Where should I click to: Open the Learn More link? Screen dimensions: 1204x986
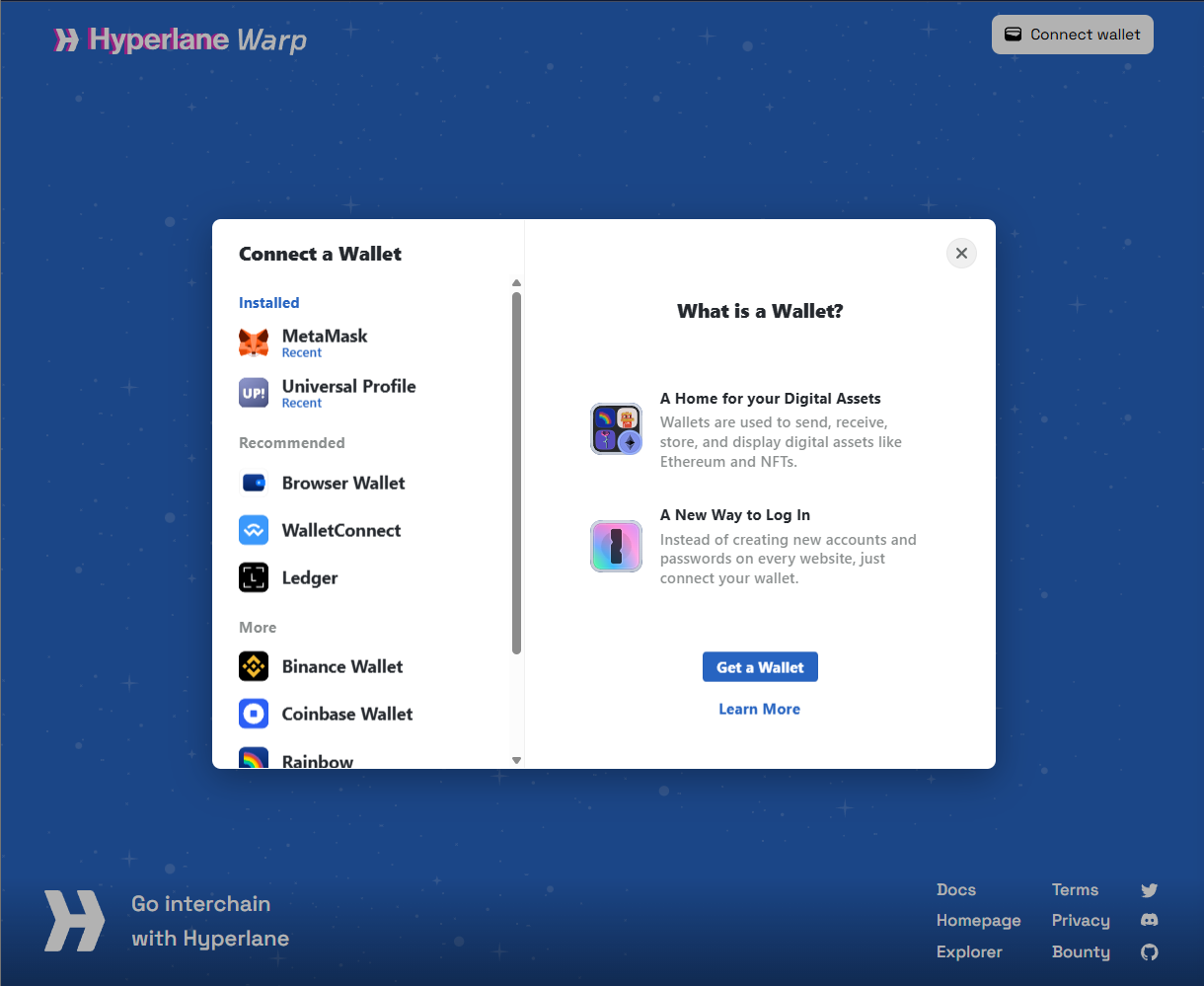[759, 709]
